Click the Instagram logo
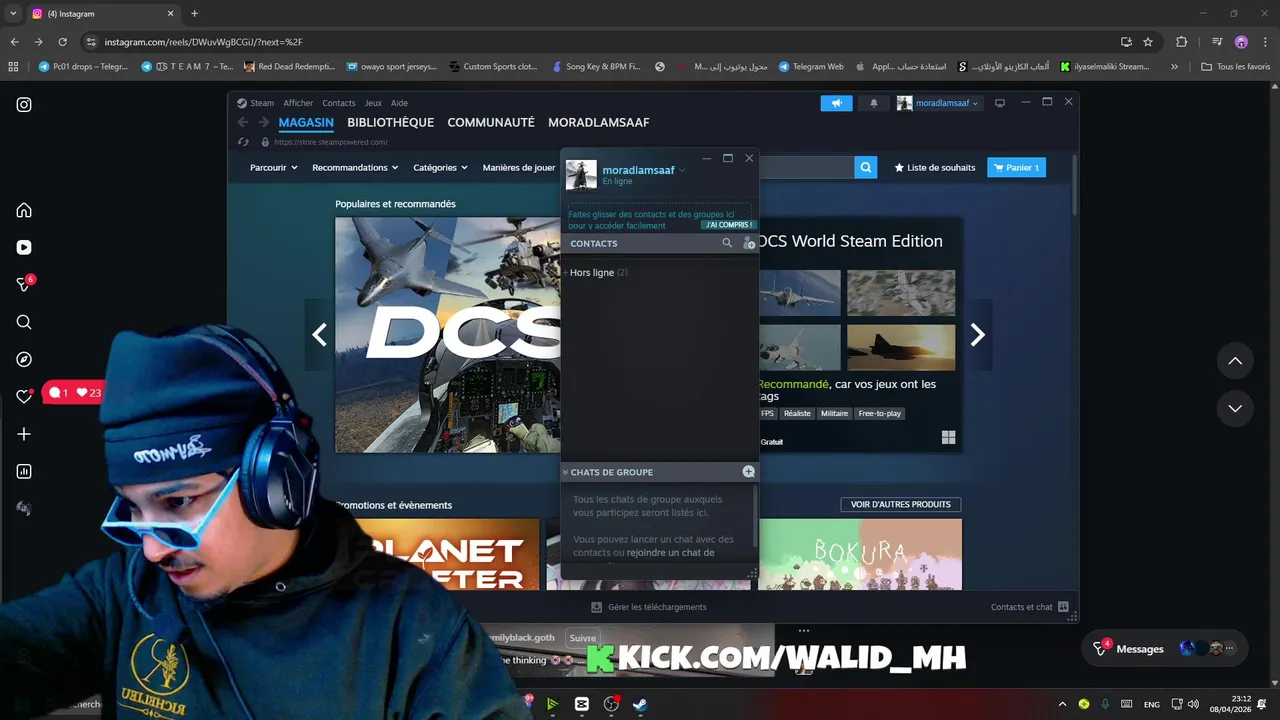Image resolution: width=1280 pixels, height=720 pixels. click(24, 105)
